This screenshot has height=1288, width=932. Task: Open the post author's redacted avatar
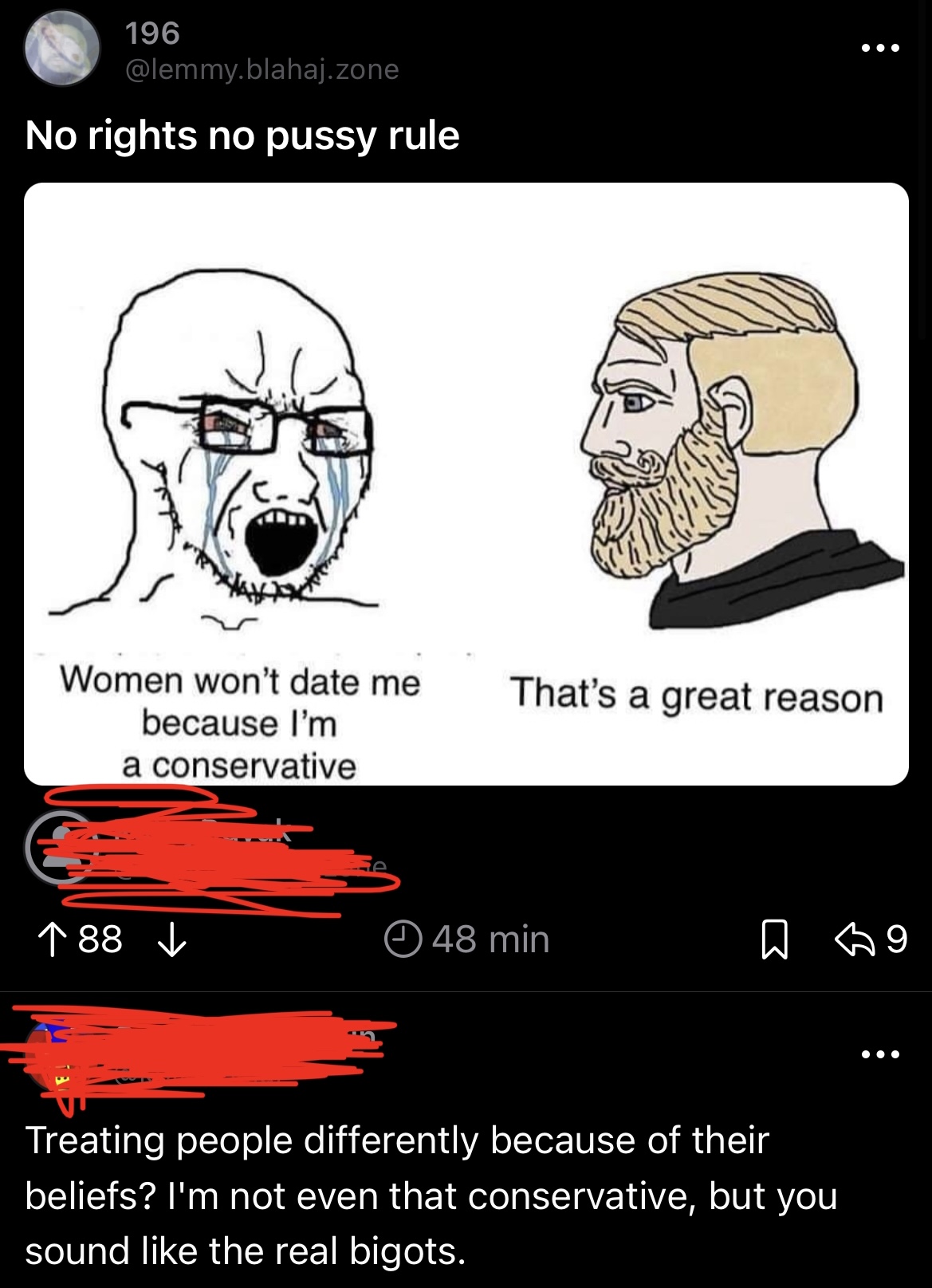pos(59,848)
